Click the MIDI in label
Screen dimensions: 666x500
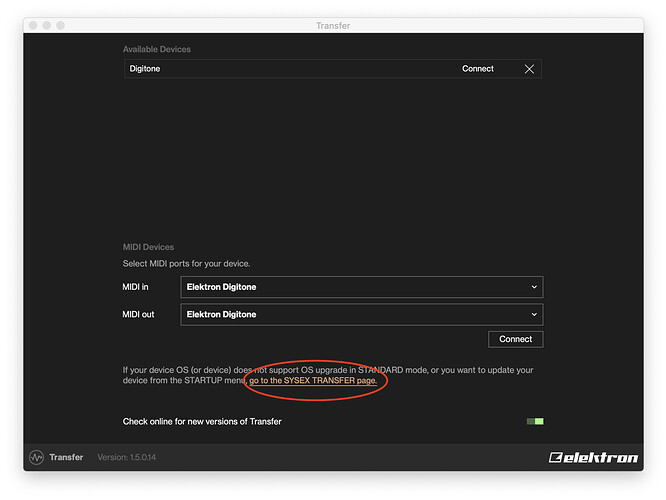point(135,287)
